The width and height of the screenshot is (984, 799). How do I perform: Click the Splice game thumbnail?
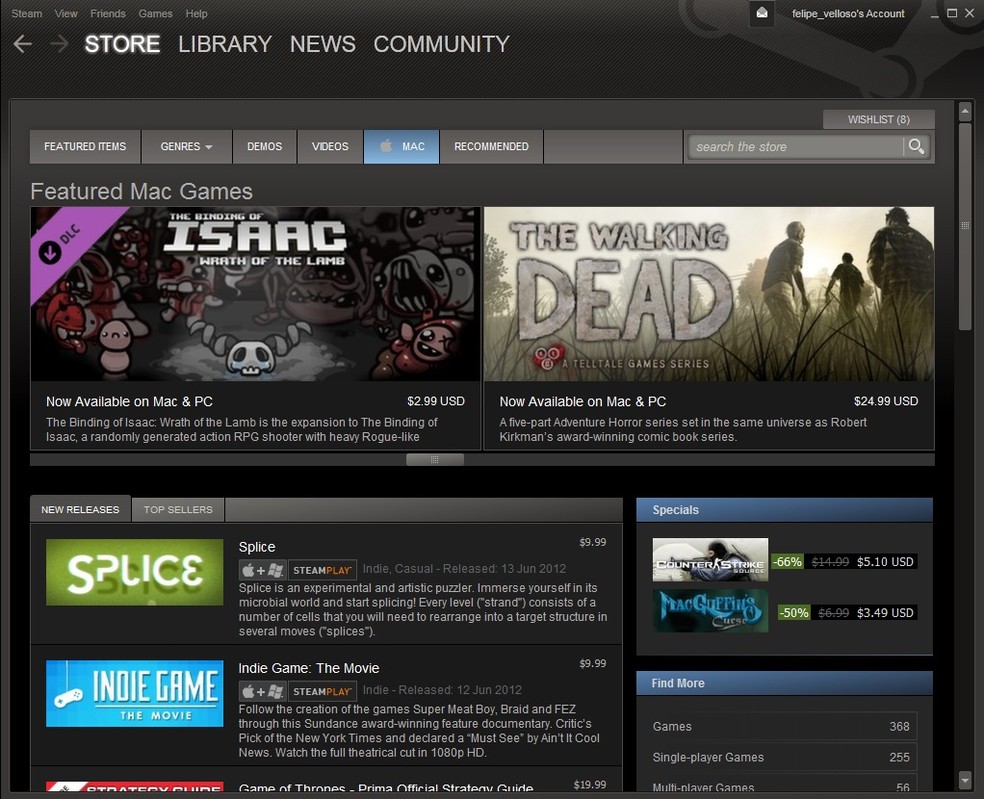[134, 572]
